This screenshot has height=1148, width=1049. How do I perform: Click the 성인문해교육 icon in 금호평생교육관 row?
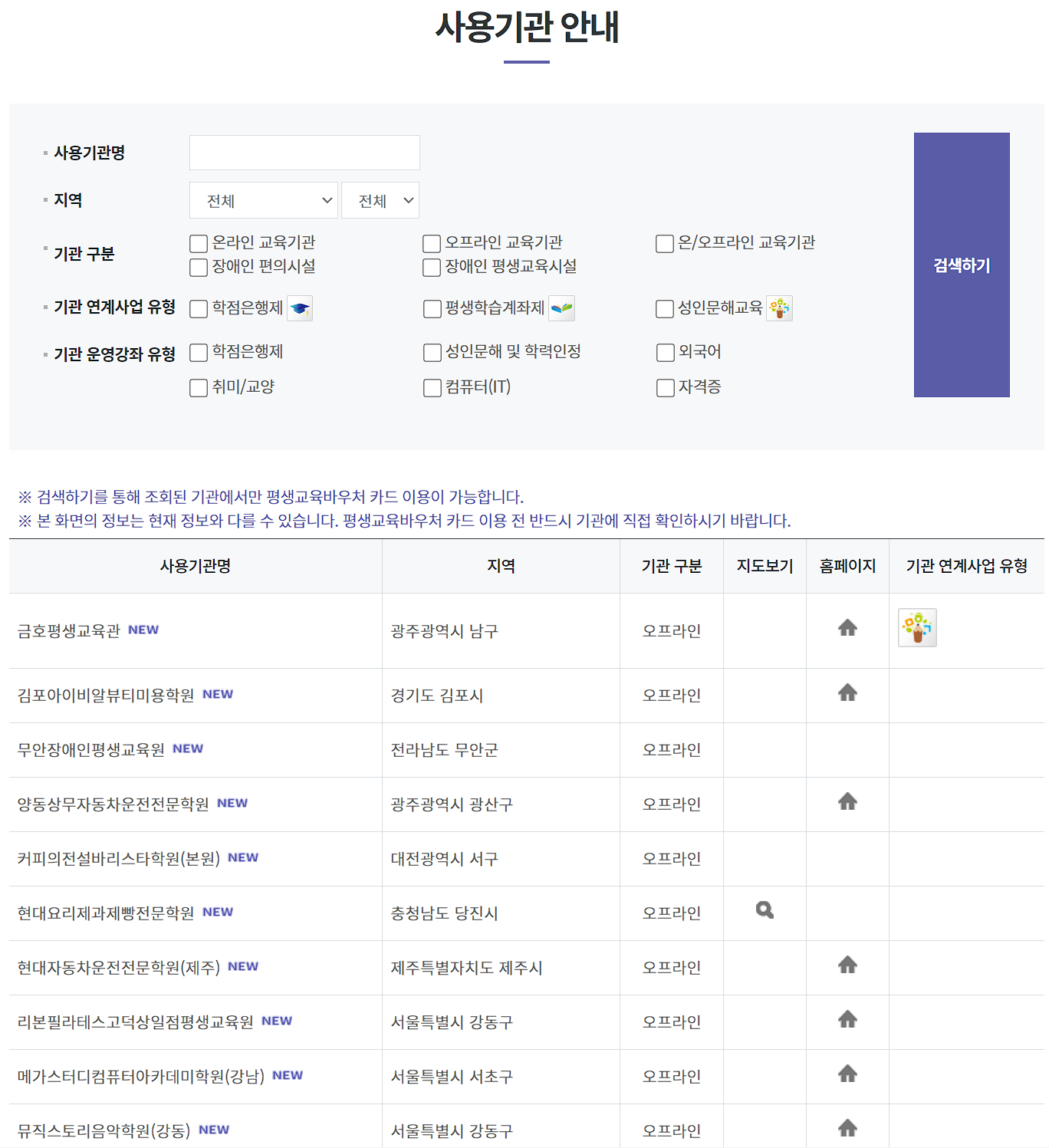(917, 627)
